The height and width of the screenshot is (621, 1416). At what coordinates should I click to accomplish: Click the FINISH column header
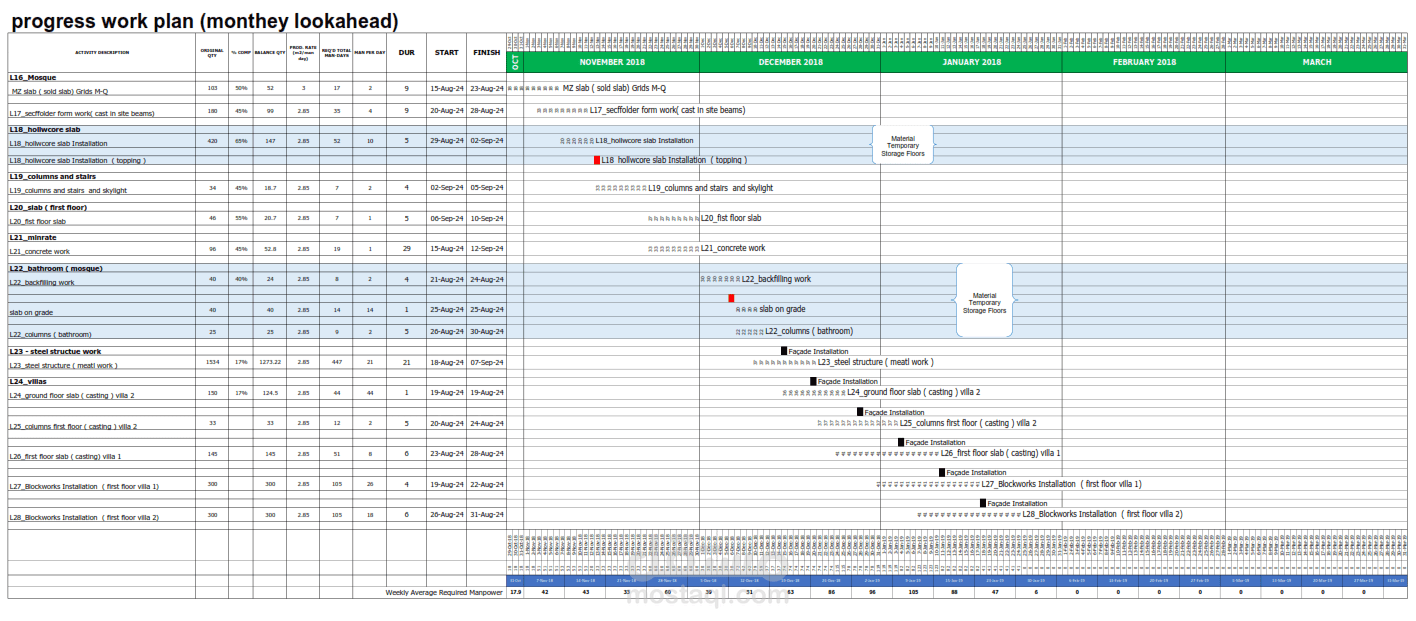[x=487, y=52]
